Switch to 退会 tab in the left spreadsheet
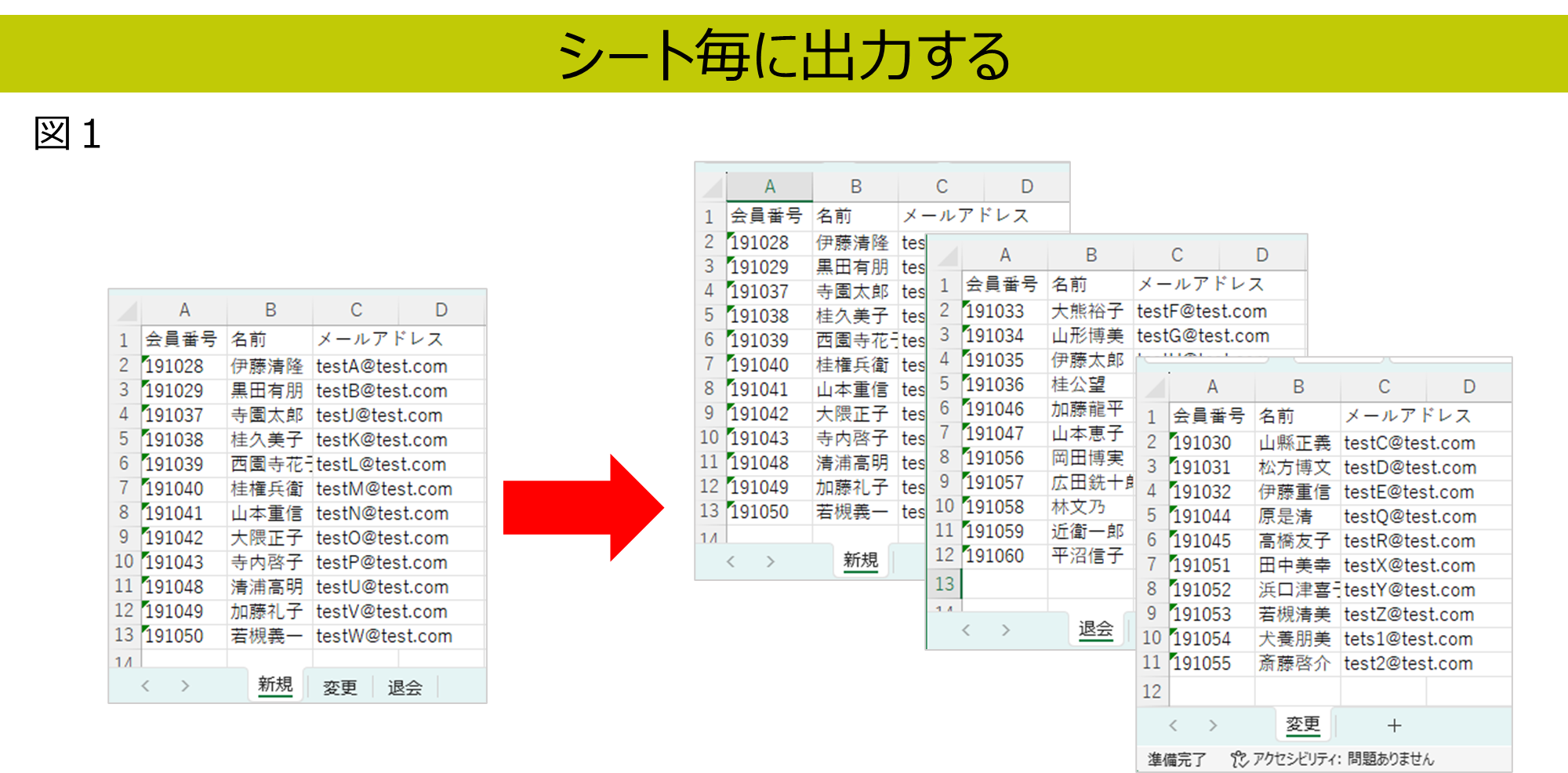This screenshot has width=1568, height=773. (x=405, y=687)
